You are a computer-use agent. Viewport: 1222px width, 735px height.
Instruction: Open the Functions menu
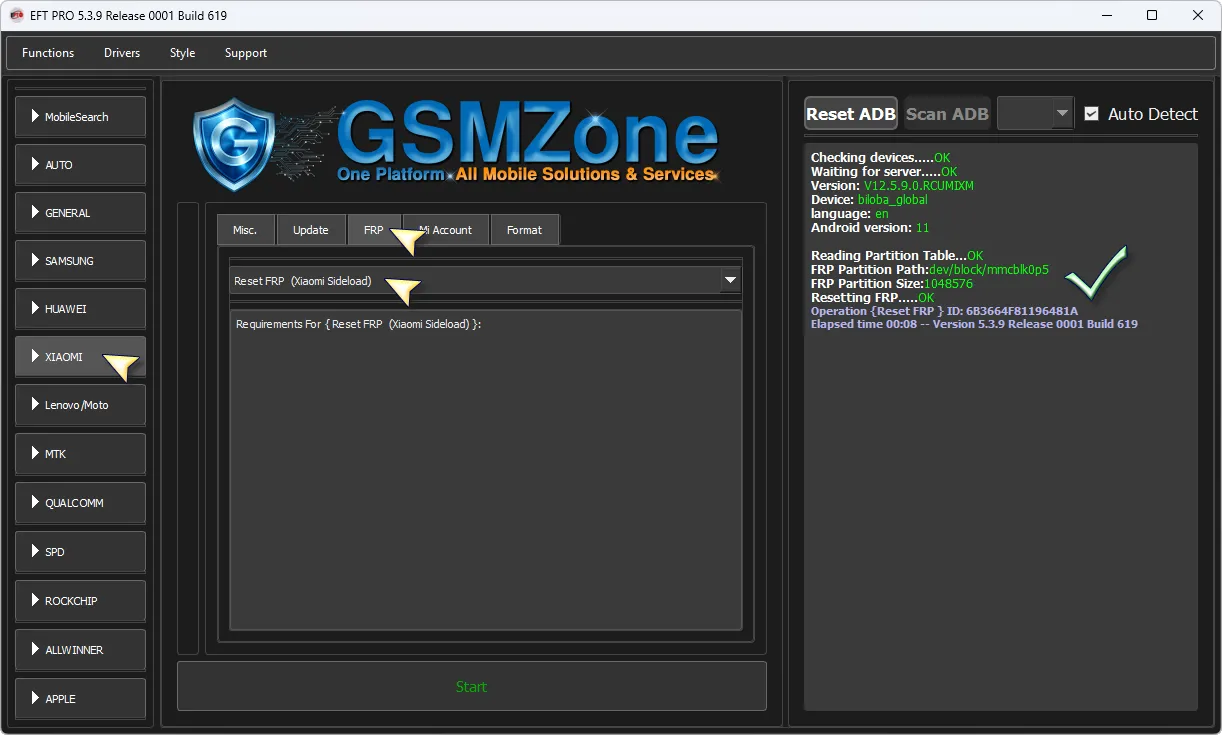[x=48, y=53]
